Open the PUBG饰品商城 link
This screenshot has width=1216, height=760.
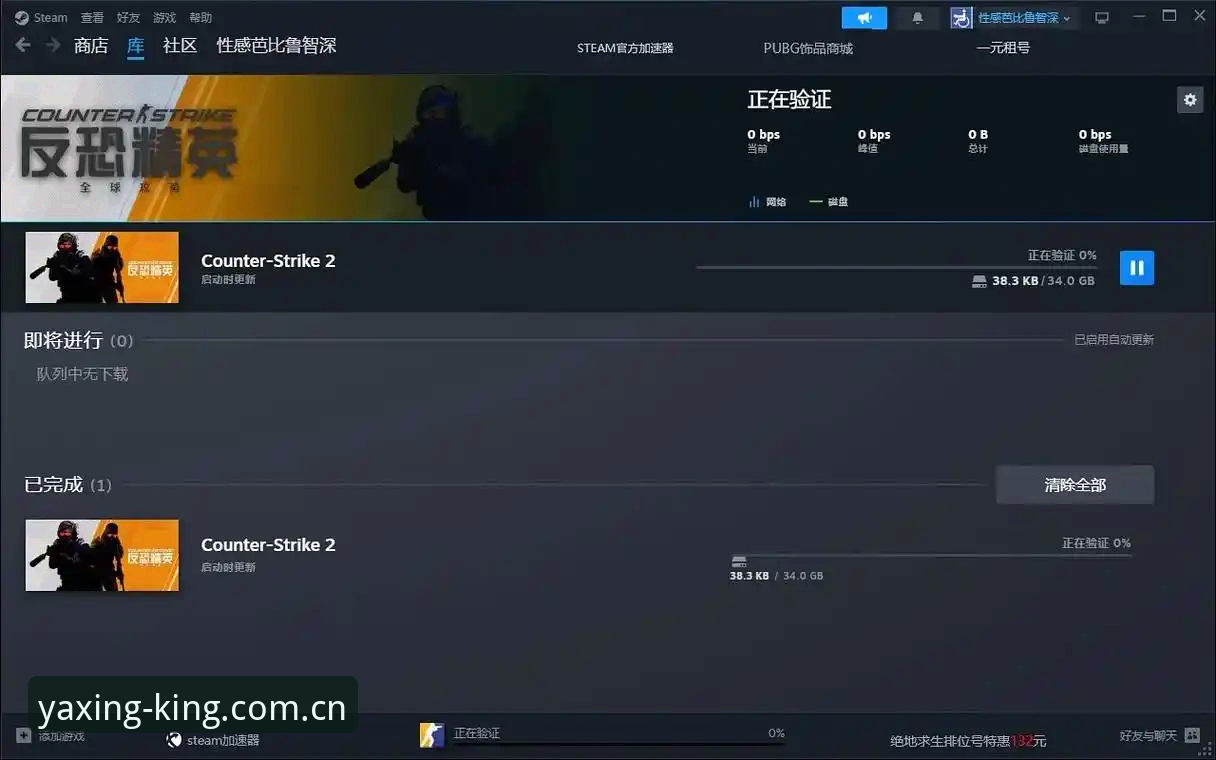tap(808, 48)
